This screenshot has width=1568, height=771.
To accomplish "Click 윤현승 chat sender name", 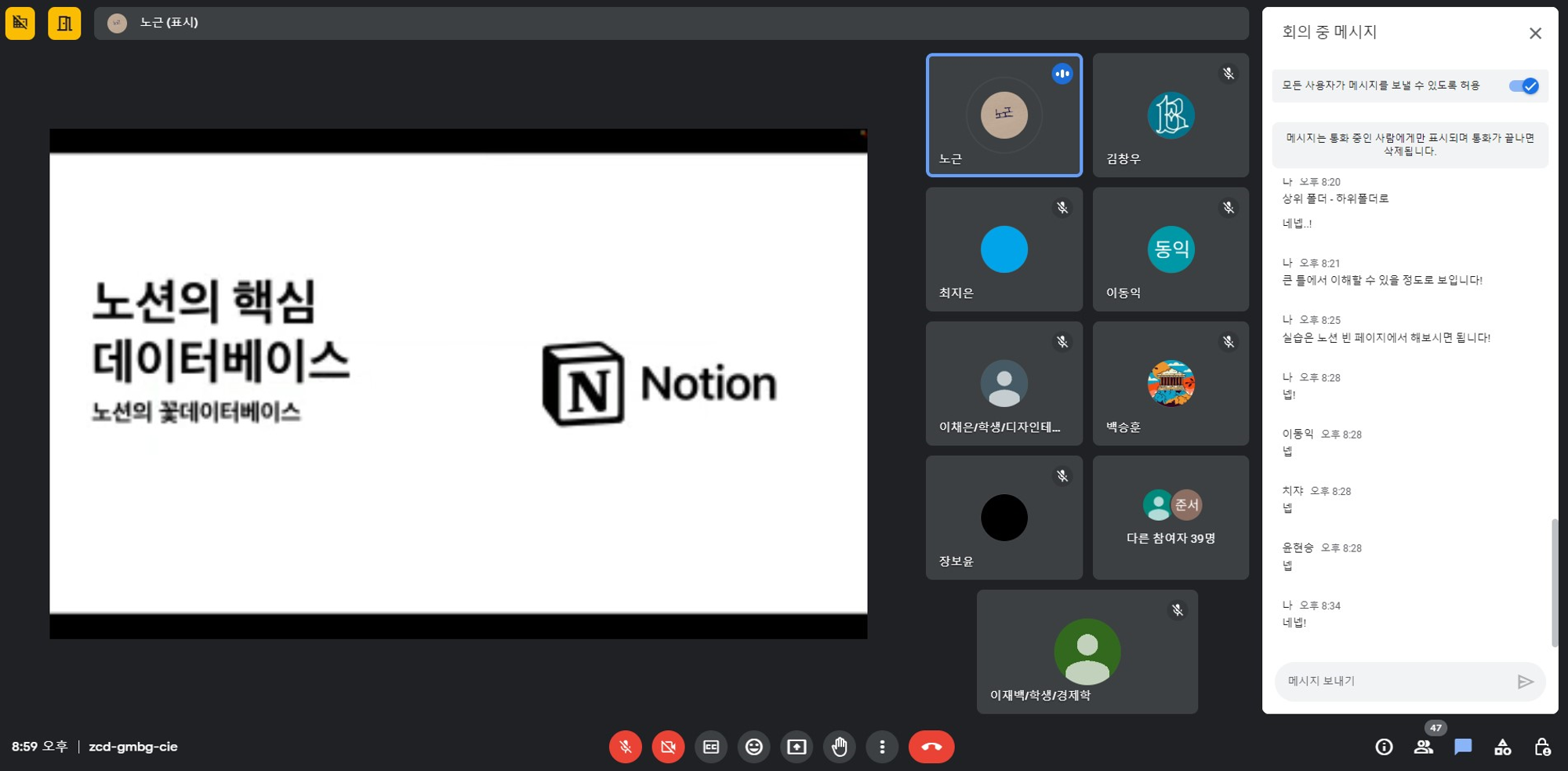I will 1298,547.
